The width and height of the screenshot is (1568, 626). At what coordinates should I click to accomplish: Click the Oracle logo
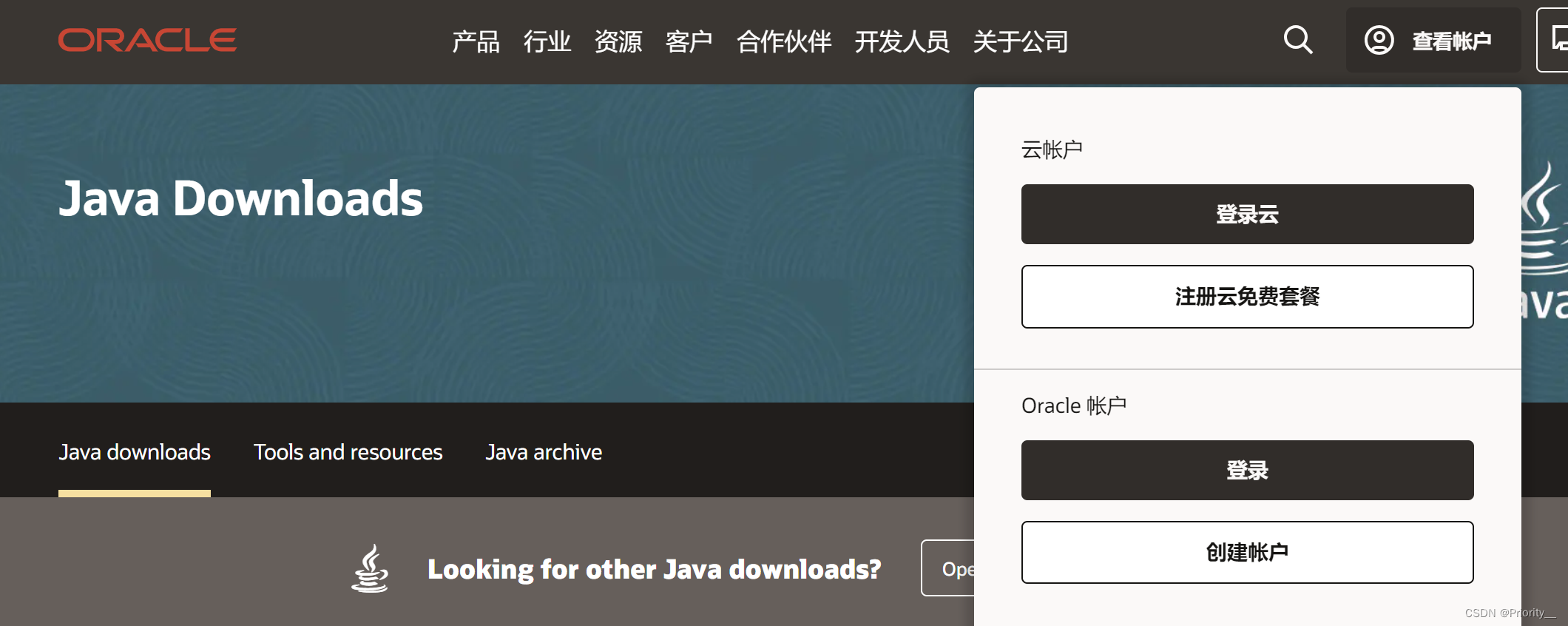pos(147,40)
